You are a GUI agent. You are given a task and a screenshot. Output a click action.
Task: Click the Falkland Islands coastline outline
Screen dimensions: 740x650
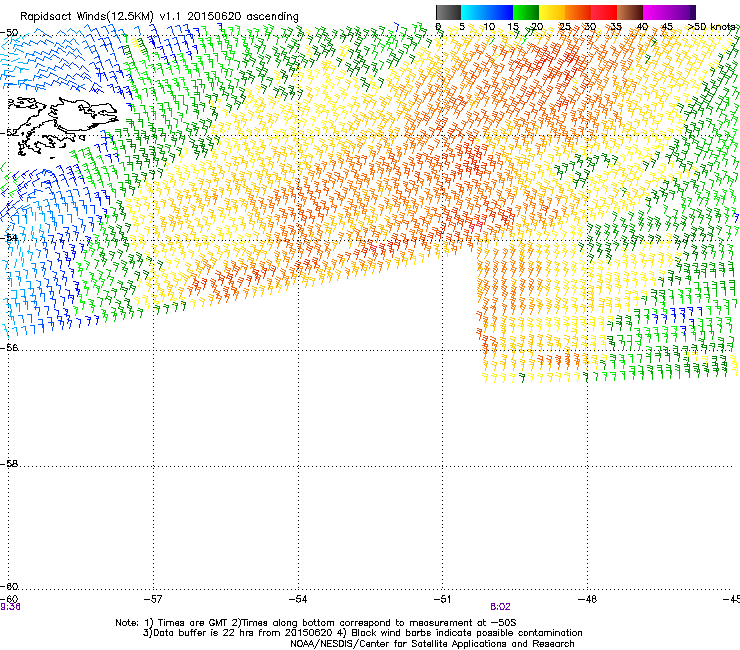point(62,126)
